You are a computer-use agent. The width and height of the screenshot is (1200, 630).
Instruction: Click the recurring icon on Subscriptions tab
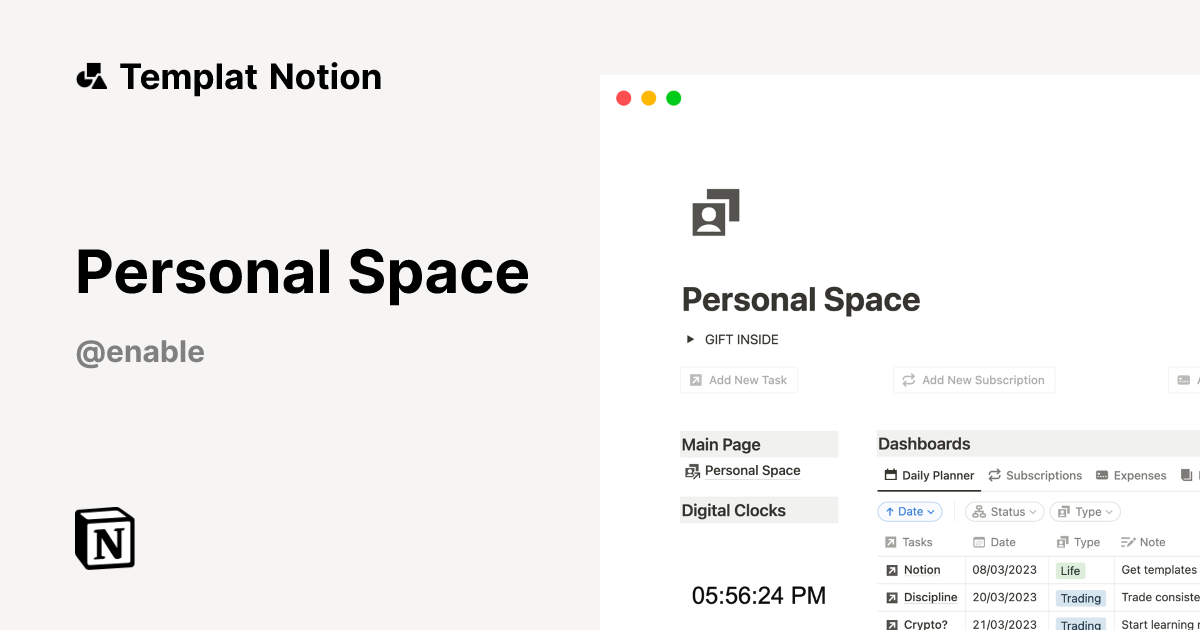994,476
